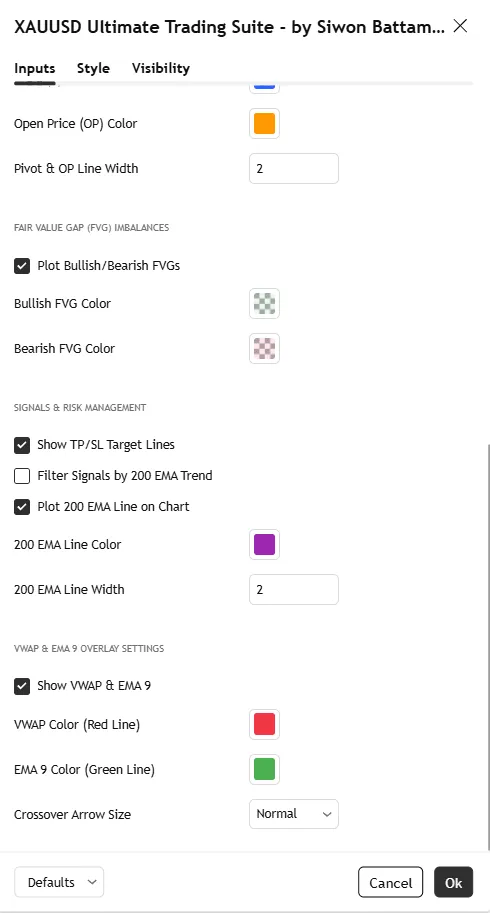Close the indicator settings dialog
This screenshot has width=490, height=913.
[460, 26]
